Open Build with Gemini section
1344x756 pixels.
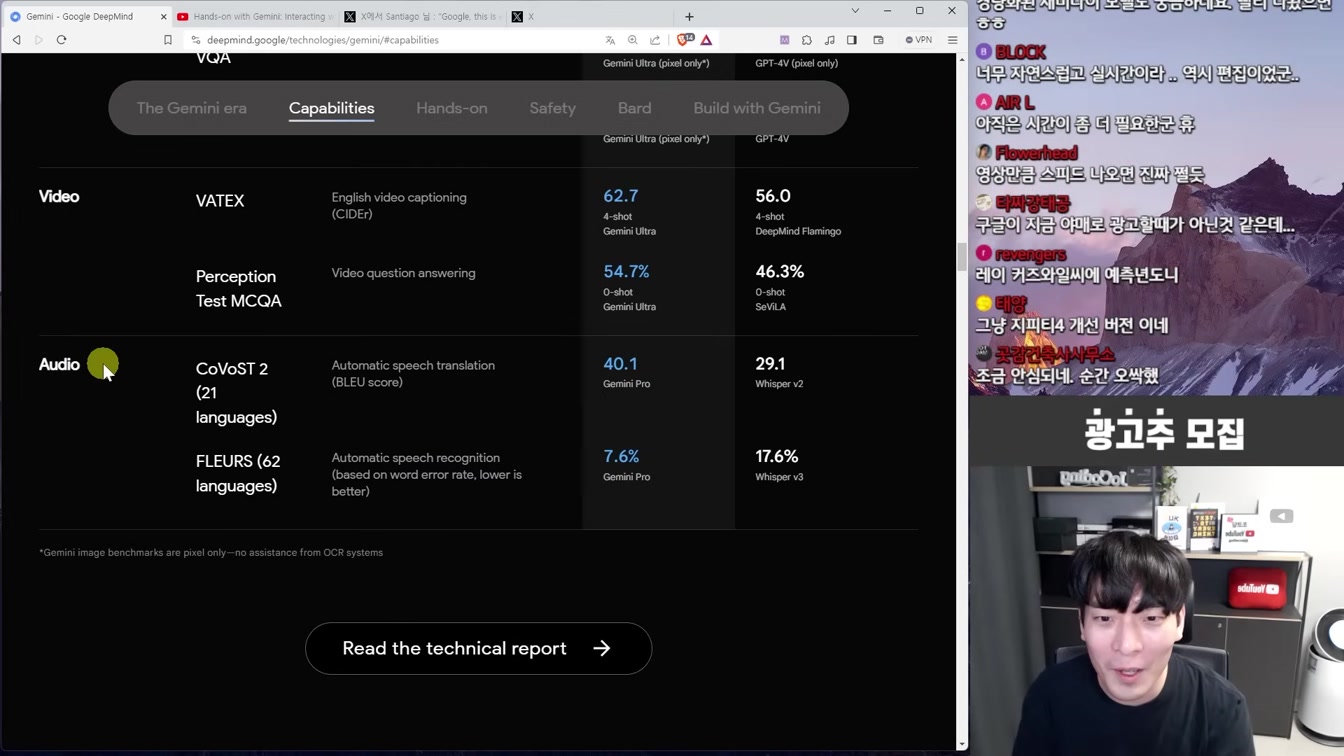(x=757, y=108)
